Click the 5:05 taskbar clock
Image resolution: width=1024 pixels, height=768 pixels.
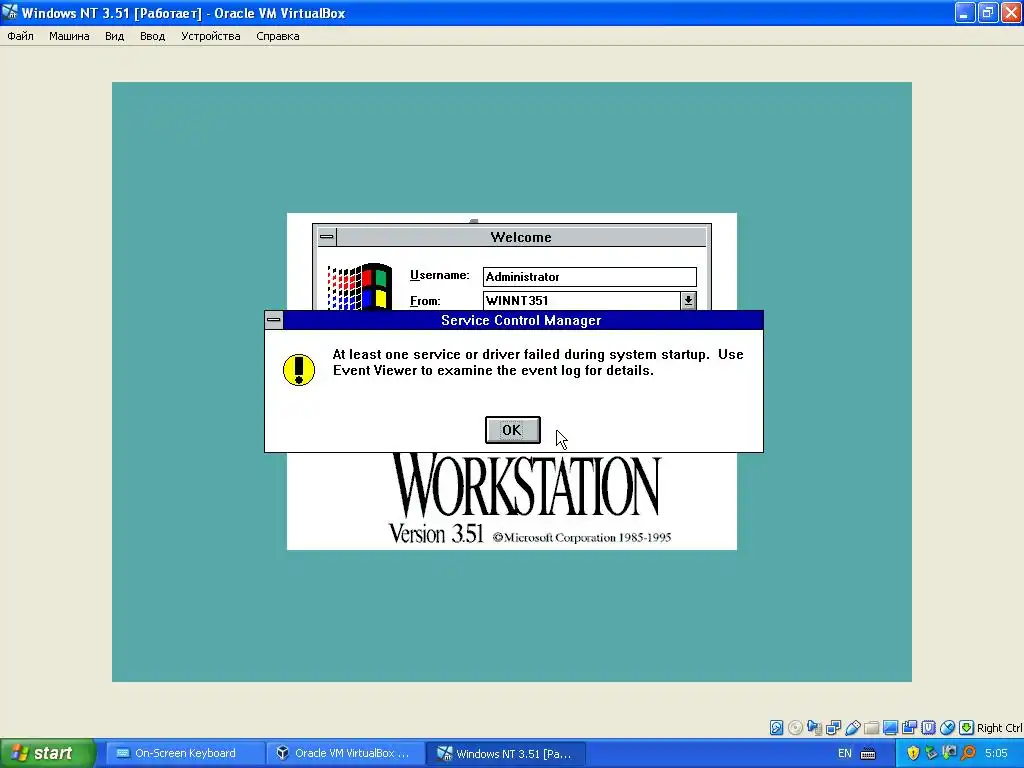pyautogui.click(x=996, y=754)
